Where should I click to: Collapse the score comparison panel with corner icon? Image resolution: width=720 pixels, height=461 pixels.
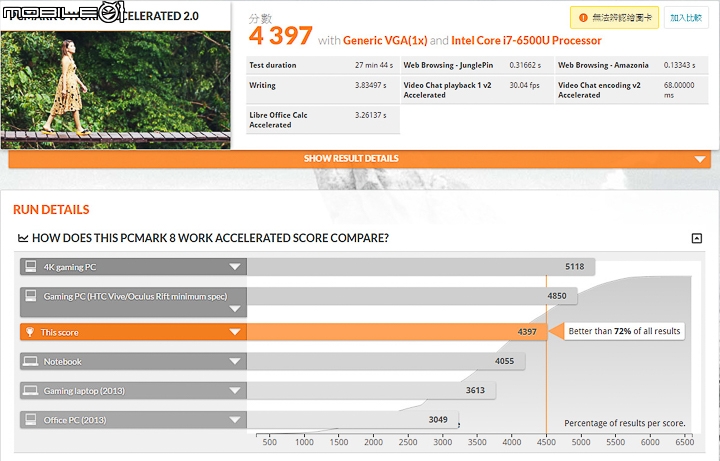click(x=697, y=238)
